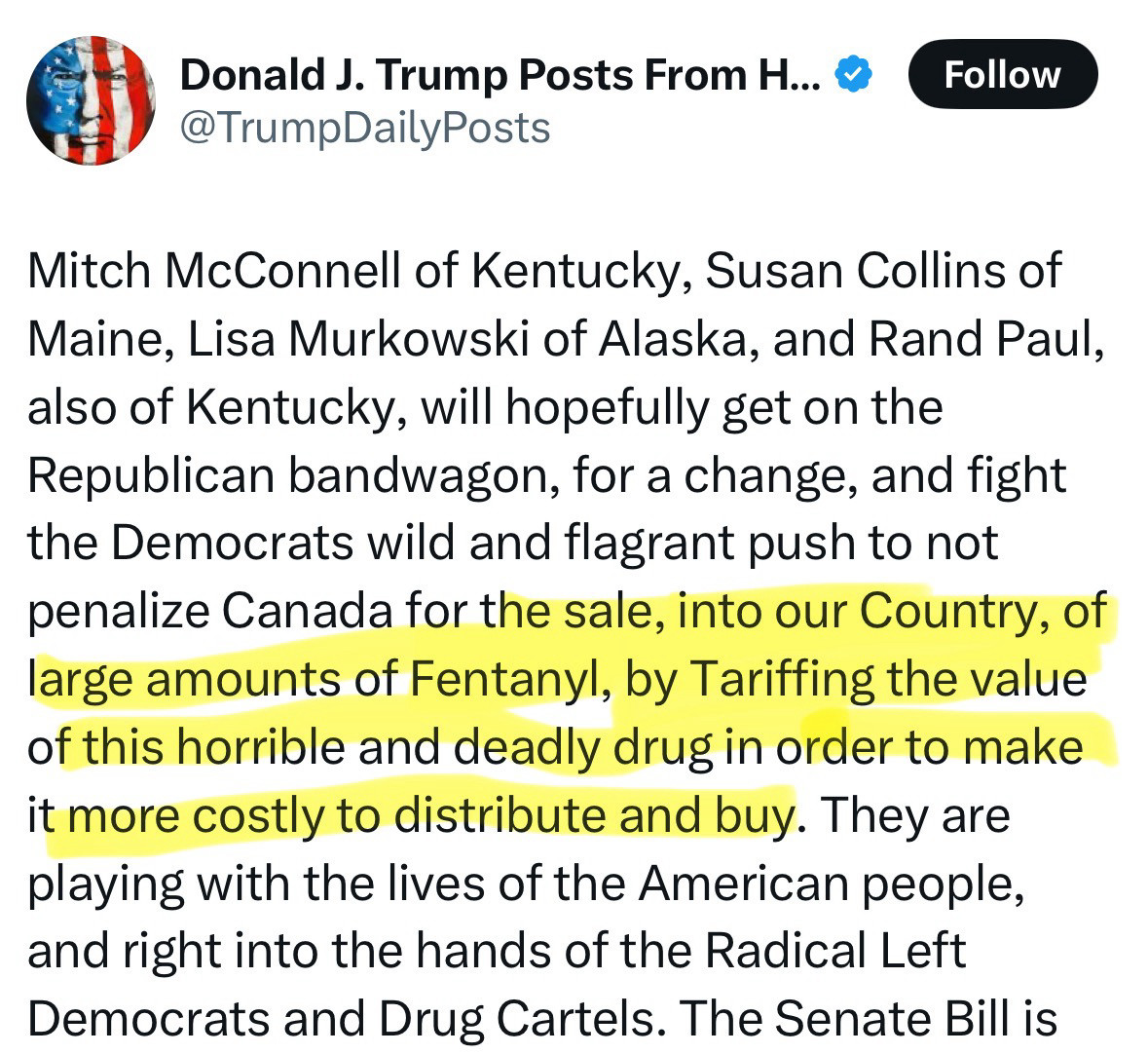Click the phrase Radical Left
Image resolution: width=1148 pixels, height=1054 pixels.
[834, 953]
